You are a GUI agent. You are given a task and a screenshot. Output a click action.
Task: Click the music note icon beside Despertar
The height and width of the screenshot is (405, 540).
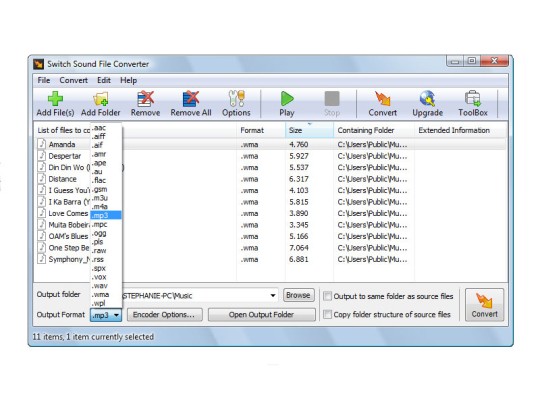pyautogui.click(x=42, y=156)
